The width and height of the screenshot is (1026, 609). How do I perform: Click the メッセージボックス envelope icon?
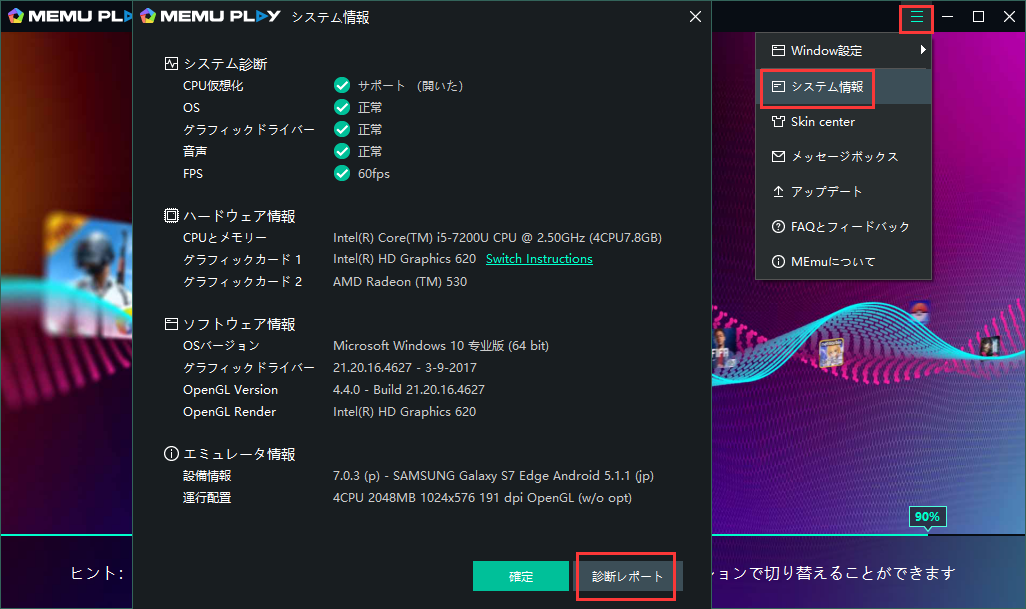point(777,157)
